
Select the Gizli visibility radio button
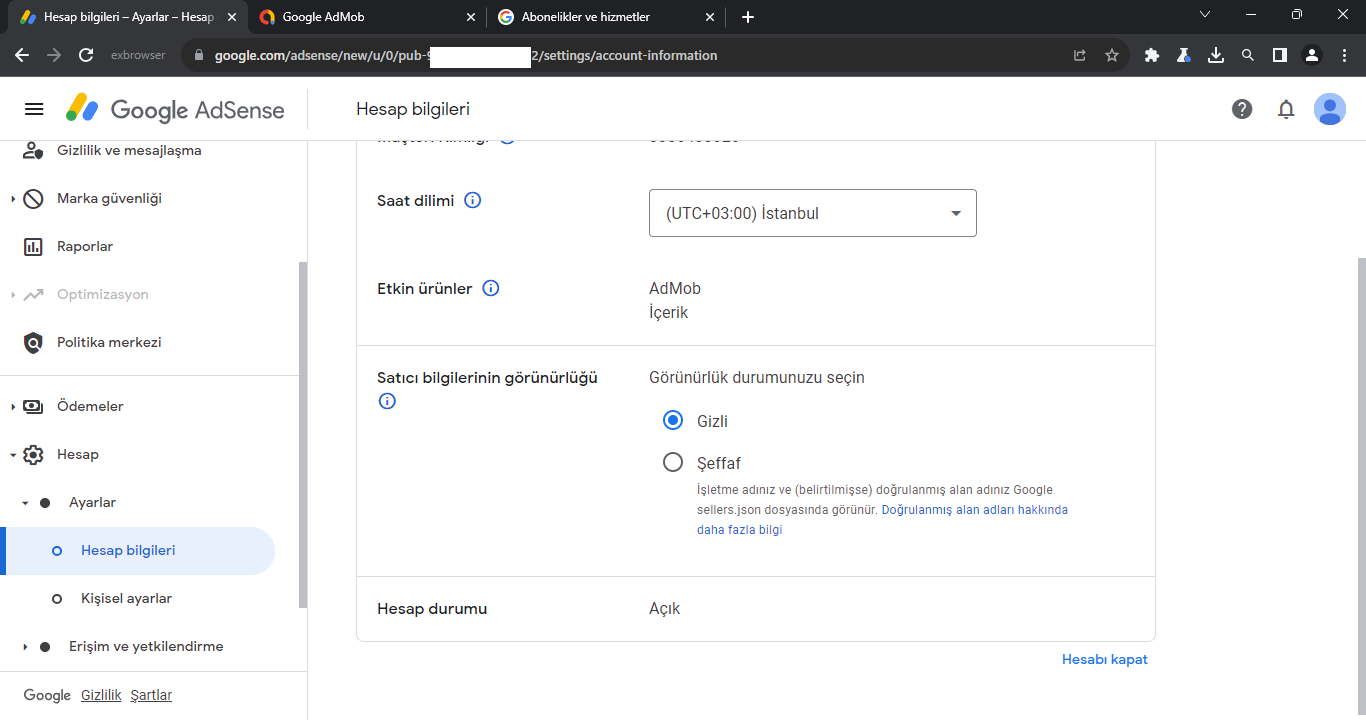point(673,421)
